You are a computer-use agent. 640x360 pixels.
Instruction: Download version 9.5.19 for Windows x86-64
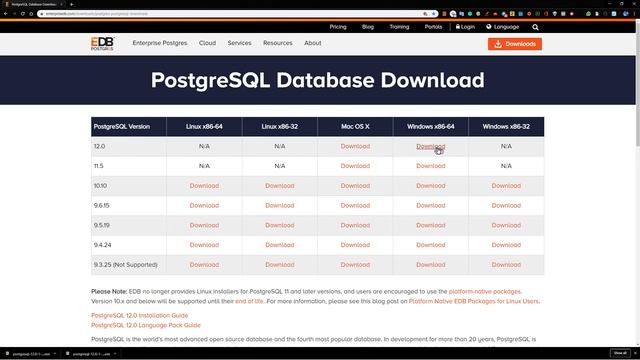coord(431,225)
